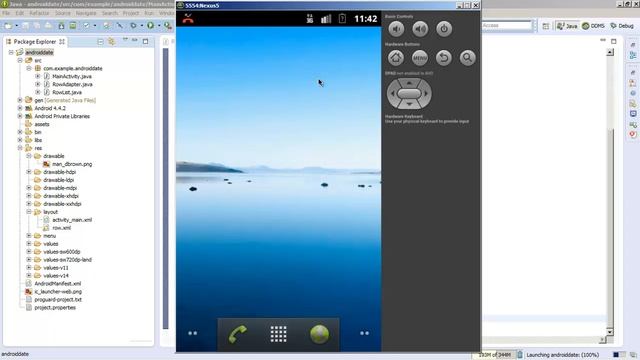Click the emulator Search hardware button
This screenshot has height=360, width=640.
tap(468, 58)
